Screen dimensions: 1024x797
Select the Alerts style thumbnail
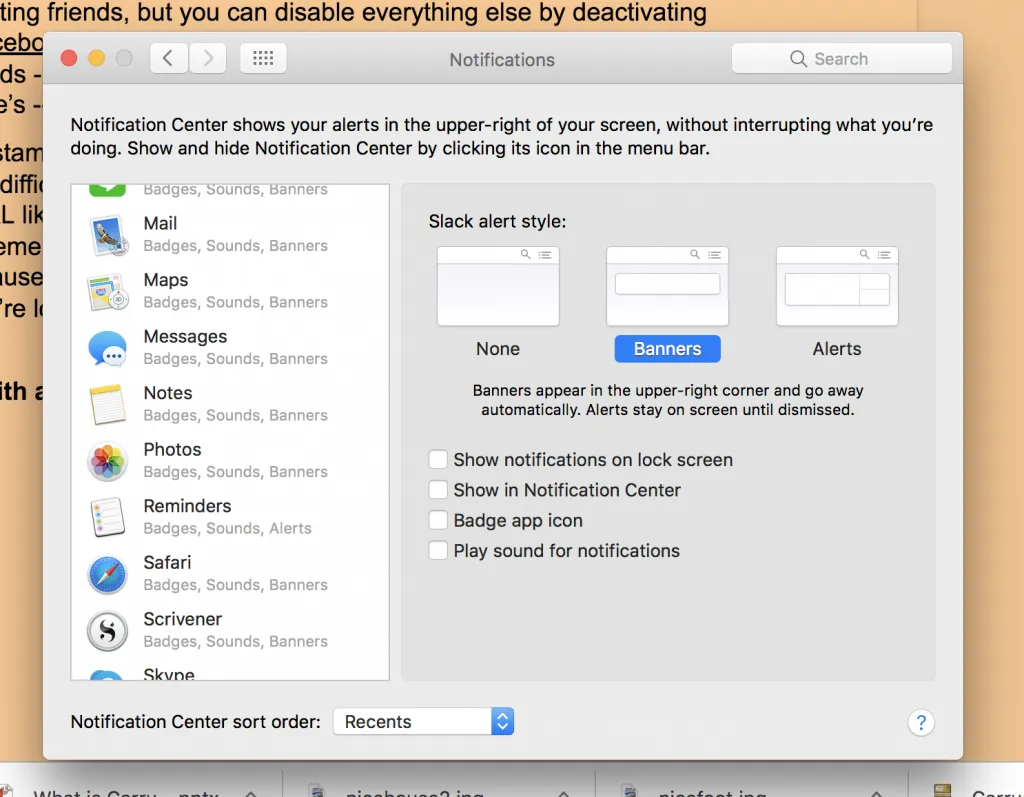click(x=837, y=286)
